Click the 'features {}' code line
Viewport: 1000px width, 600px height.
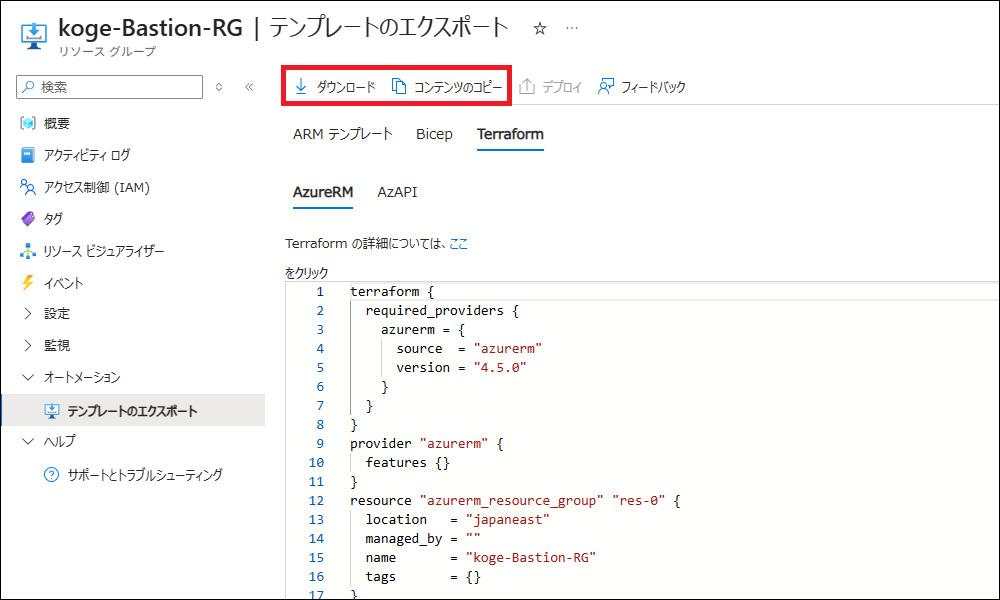pos(408,462)
